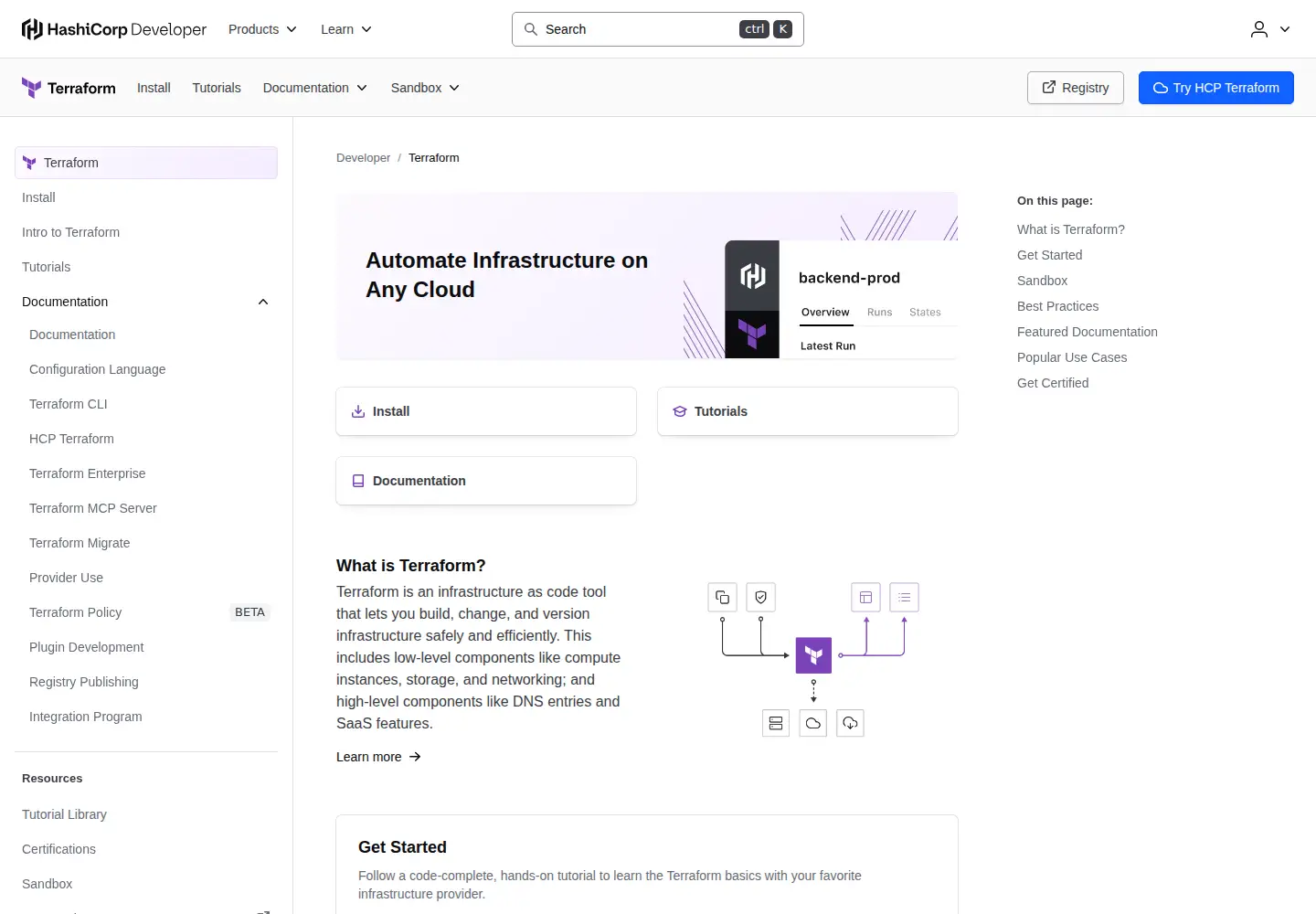Open Integration Program in sidebar
The width and height of the screenshot is (1316, 914).
click(x=85, y=717)
